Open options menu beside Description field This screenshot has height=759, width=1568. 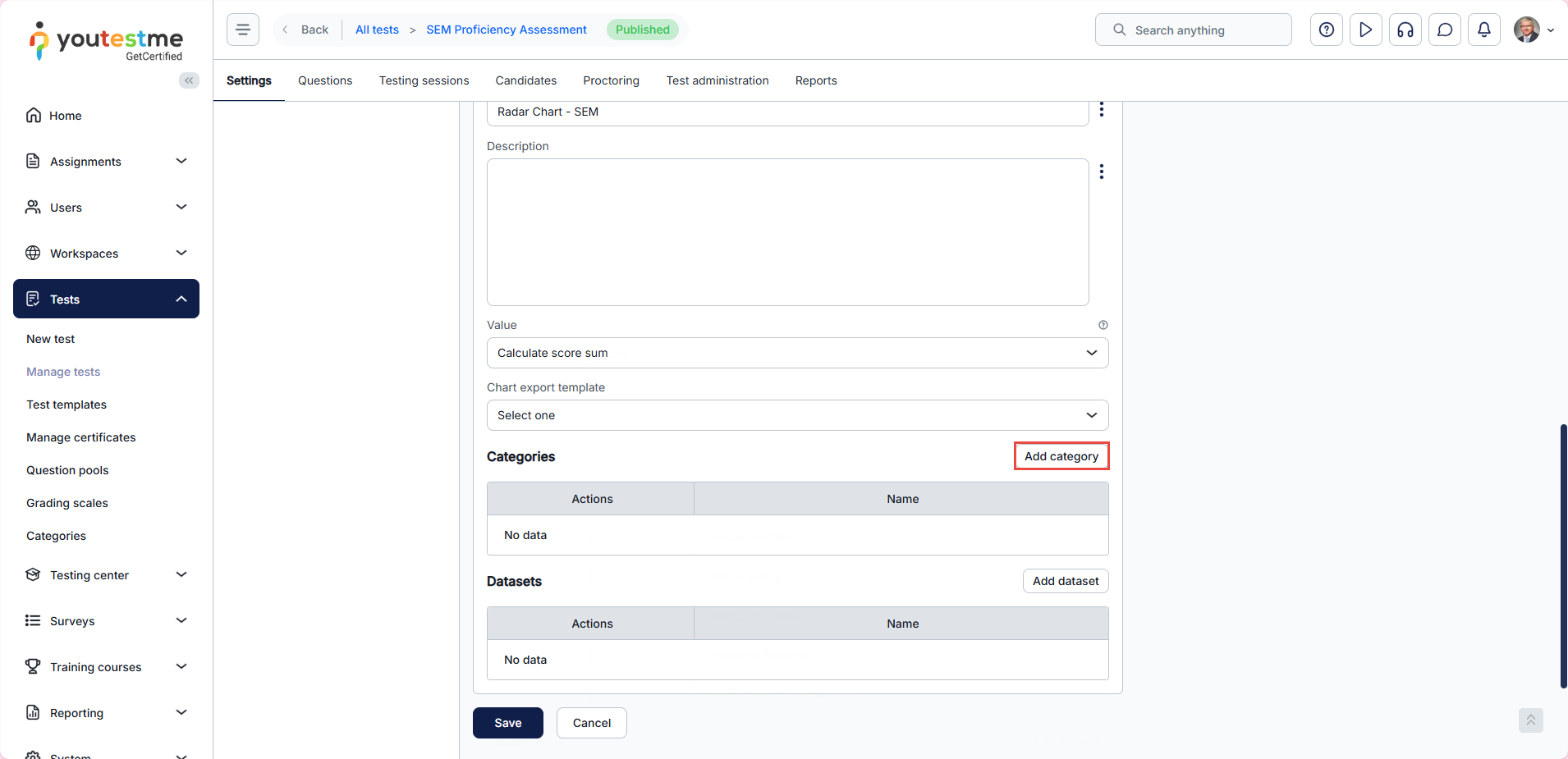tap(1102, 171)
